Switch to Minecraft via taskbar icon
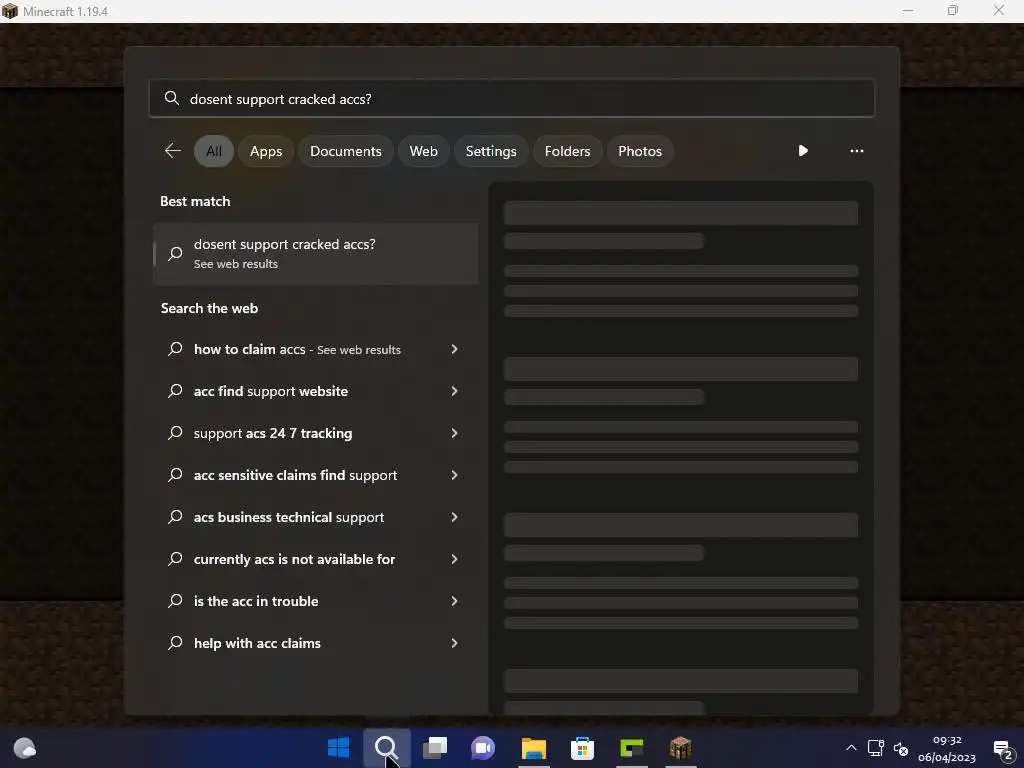Screen dimensions: 1024x768 pyautogui.click(x=680, y=748)
